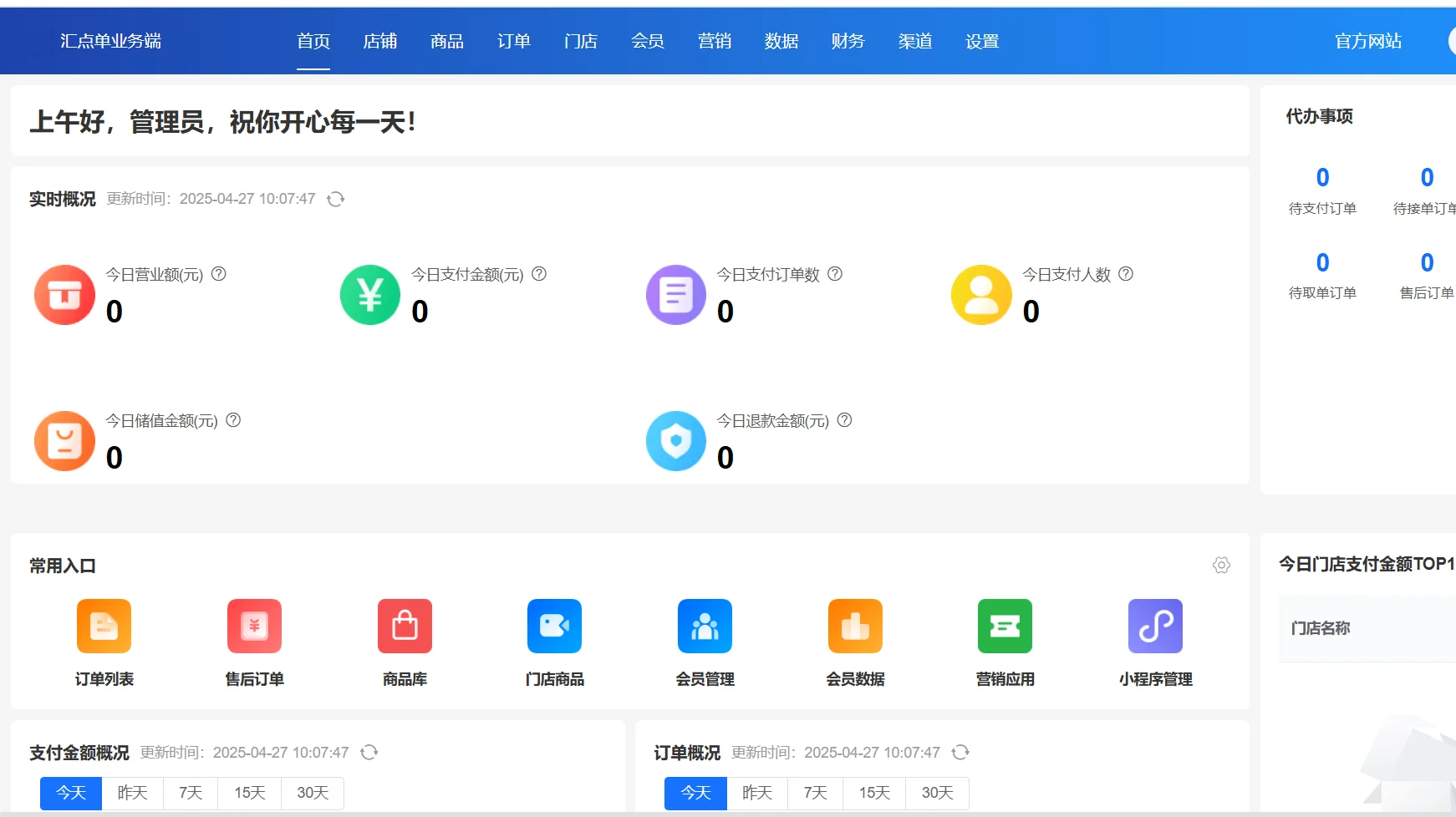Select the 商品库 icon
Image resolution: width=1456 pixels, height=817 pixels.
click(405, 626)
